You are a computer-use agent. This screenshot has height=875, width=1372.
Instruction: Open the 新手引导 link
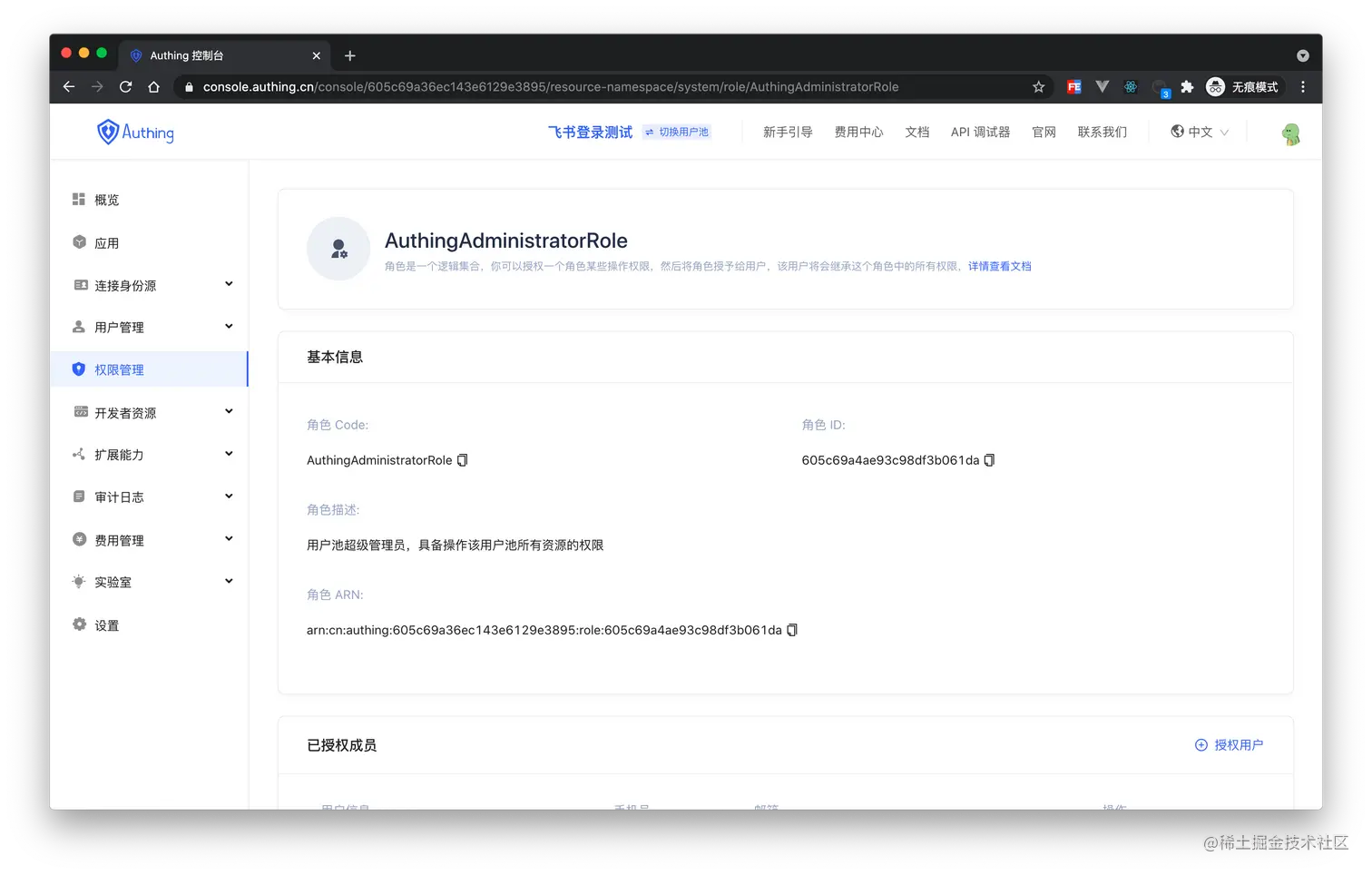point(788,133)
